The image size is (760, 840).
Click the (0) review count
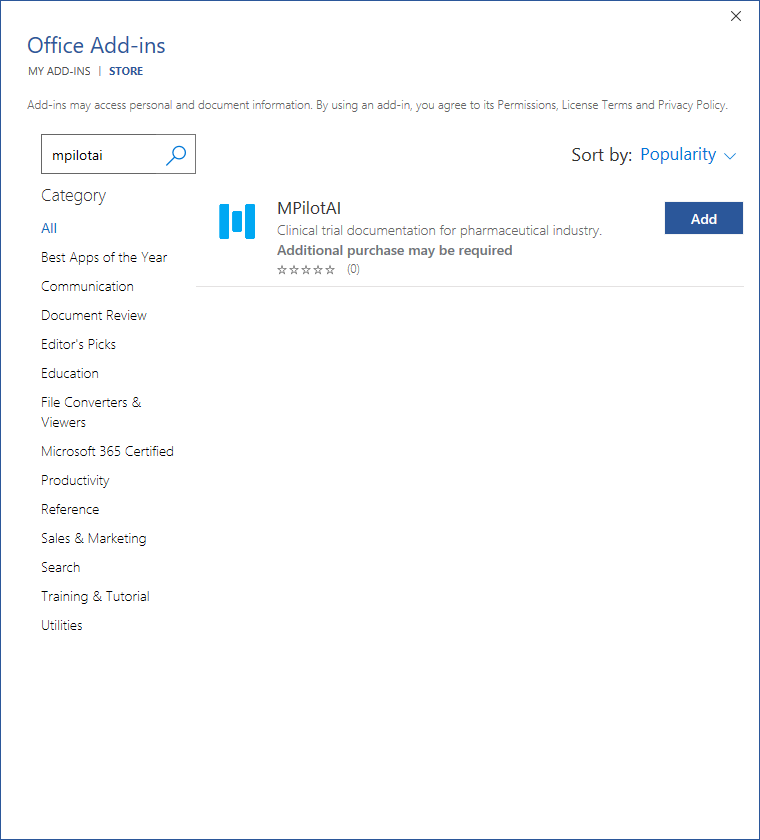tap(353, 269)
